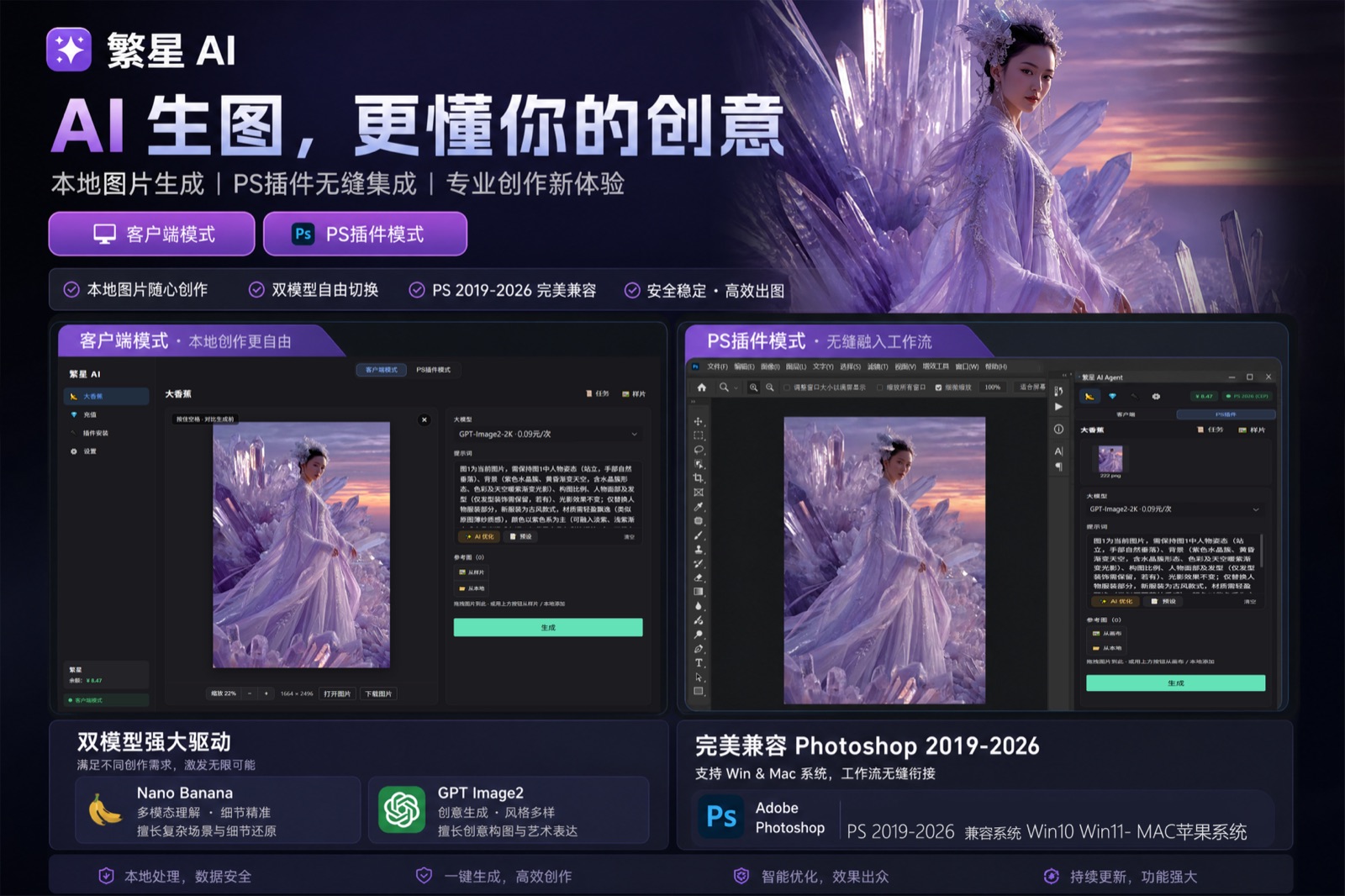Click 100% zoom button in options bar
The image size is (1345, 896).
pyautogui.click(x=993, y=387)
